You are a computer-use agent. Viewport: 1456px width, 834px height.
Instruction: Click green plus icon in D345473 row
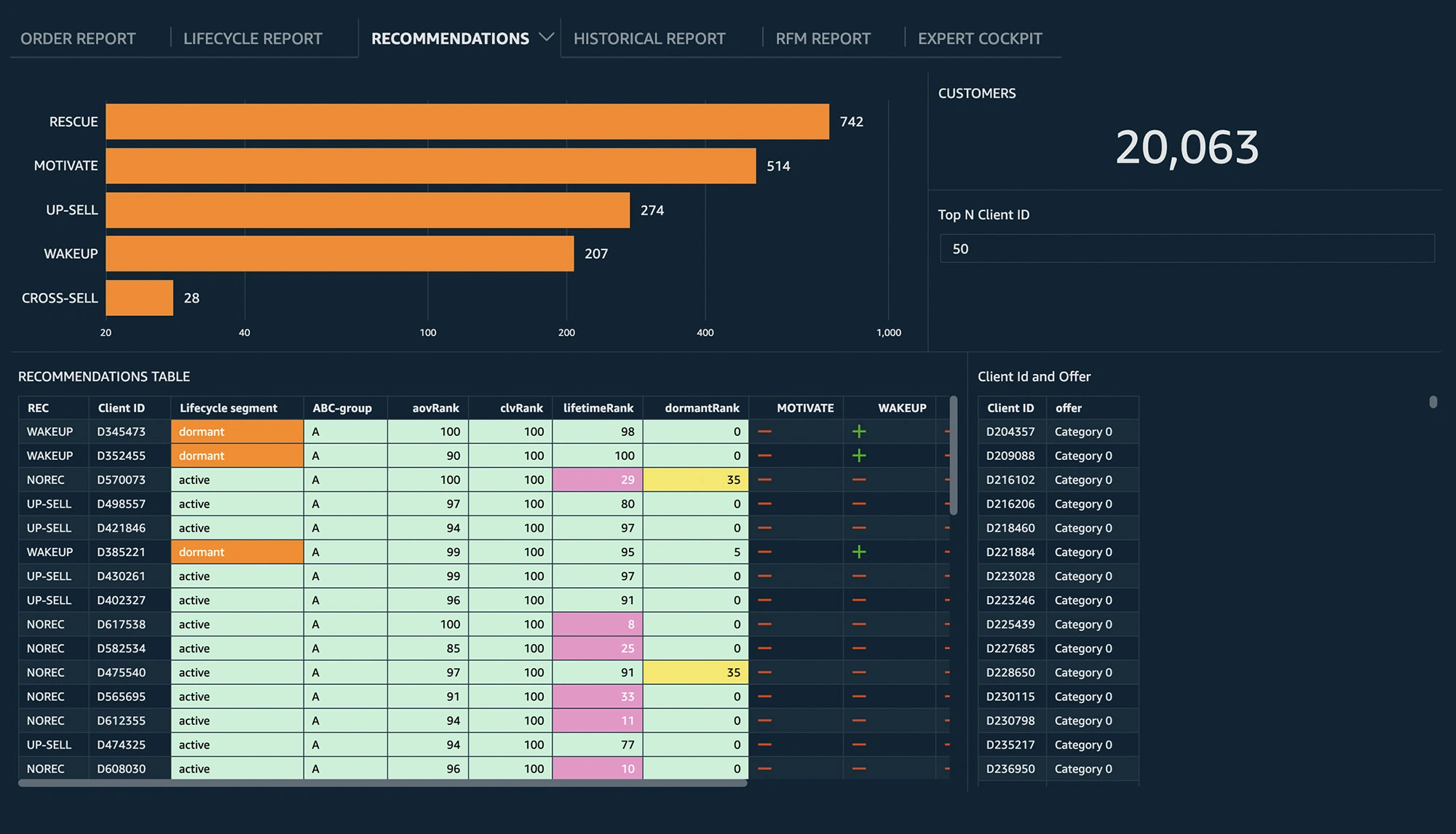[859, 432]
